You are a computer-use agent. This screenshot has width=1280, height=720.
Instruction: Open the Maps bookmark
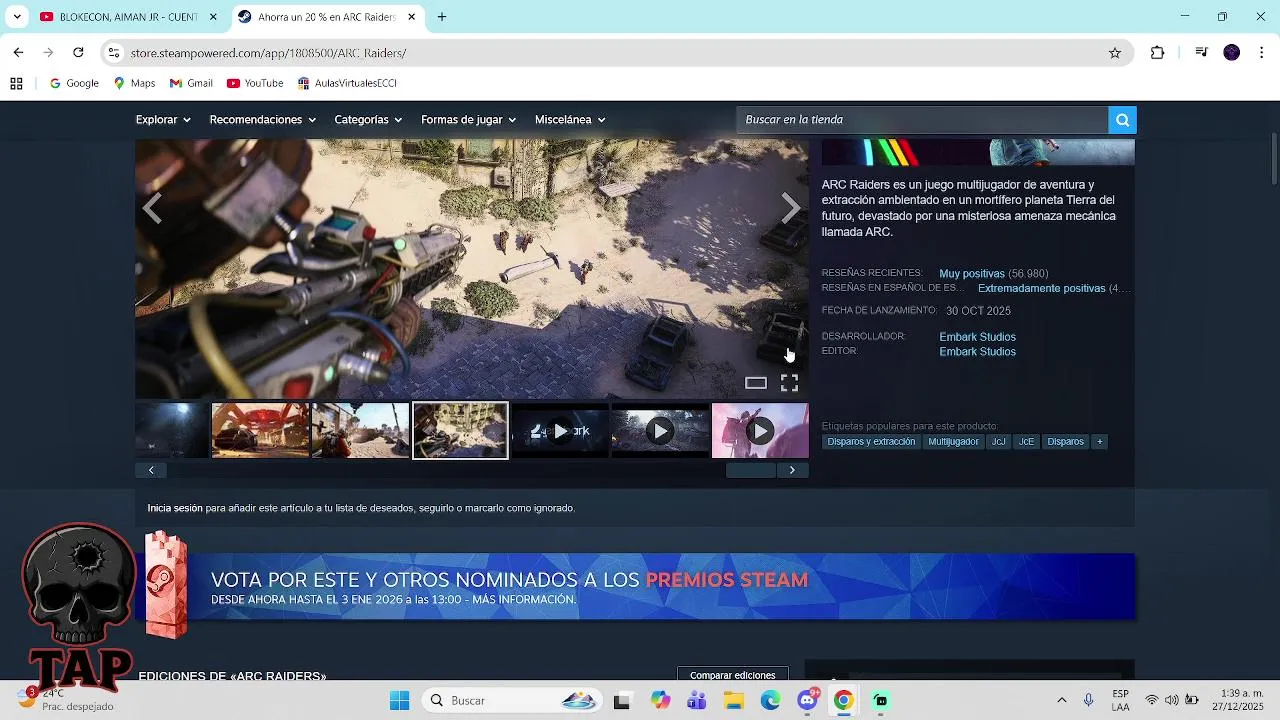[x=134, y=84]
